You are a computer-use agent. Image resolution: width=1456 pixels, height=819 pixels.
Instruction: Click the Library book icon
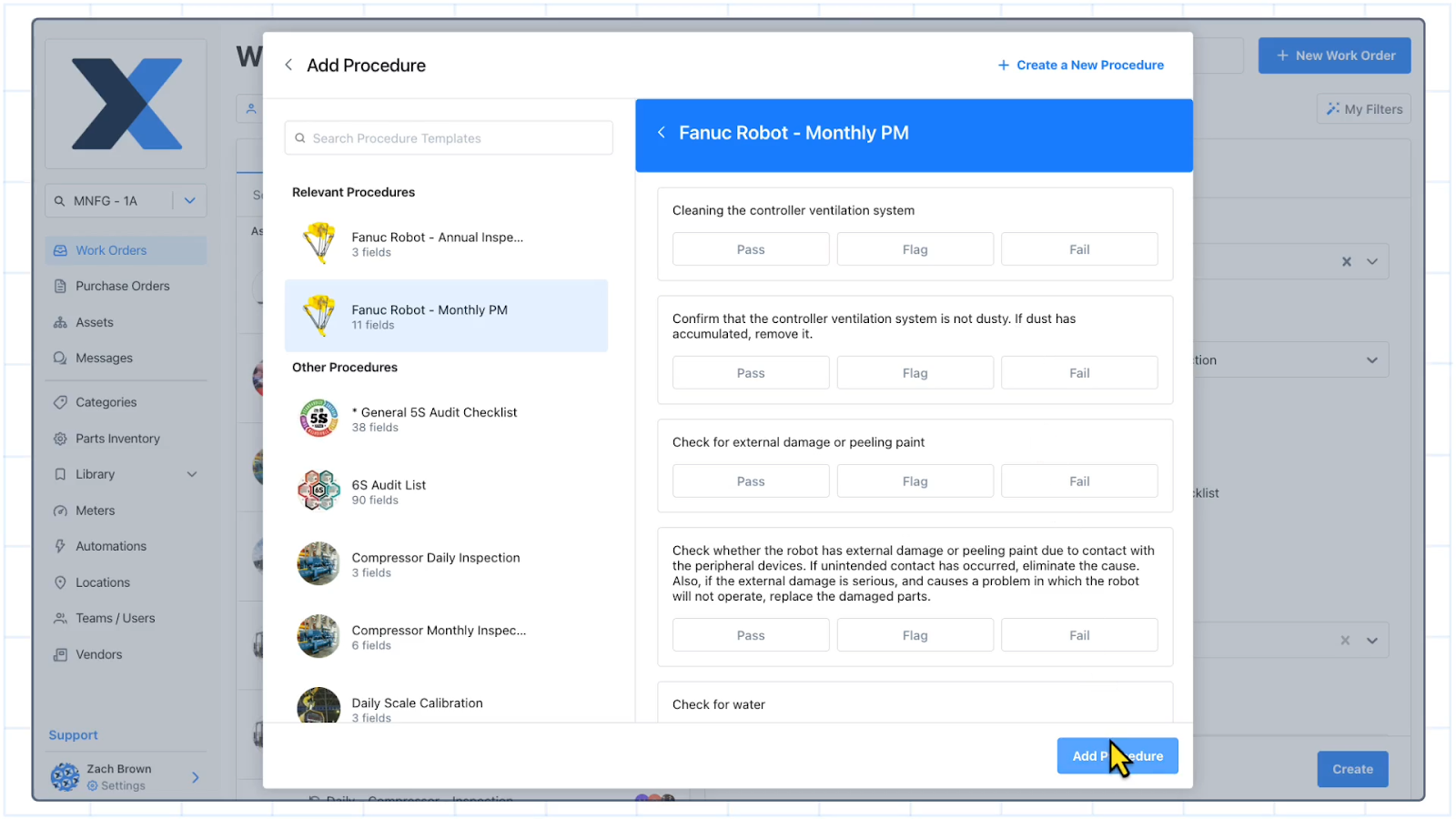point(60,474)
